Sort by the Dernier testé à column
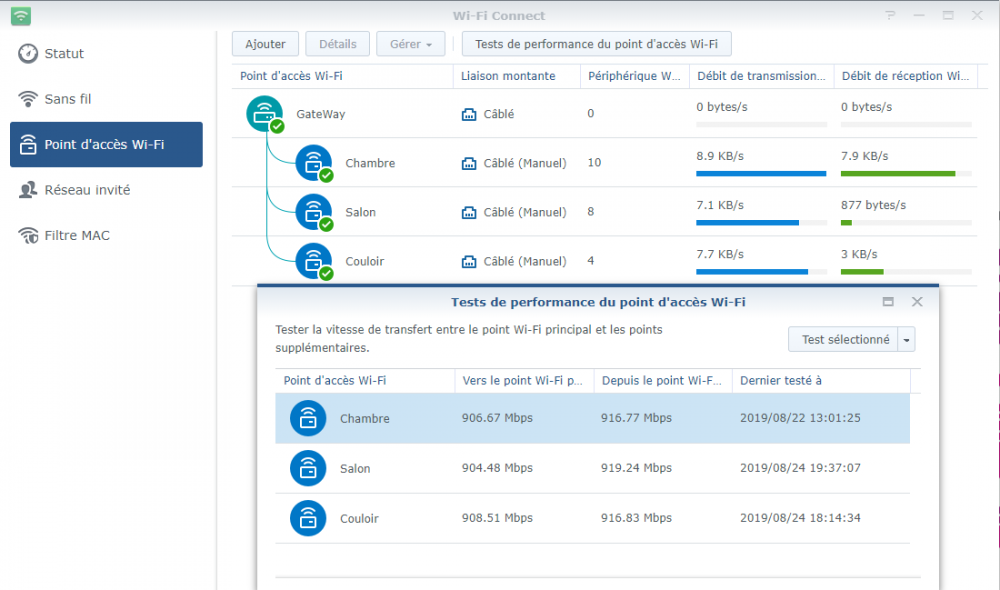Image resolution: width=1000 pixels, height=590 pixels. [x=820, y=381]
